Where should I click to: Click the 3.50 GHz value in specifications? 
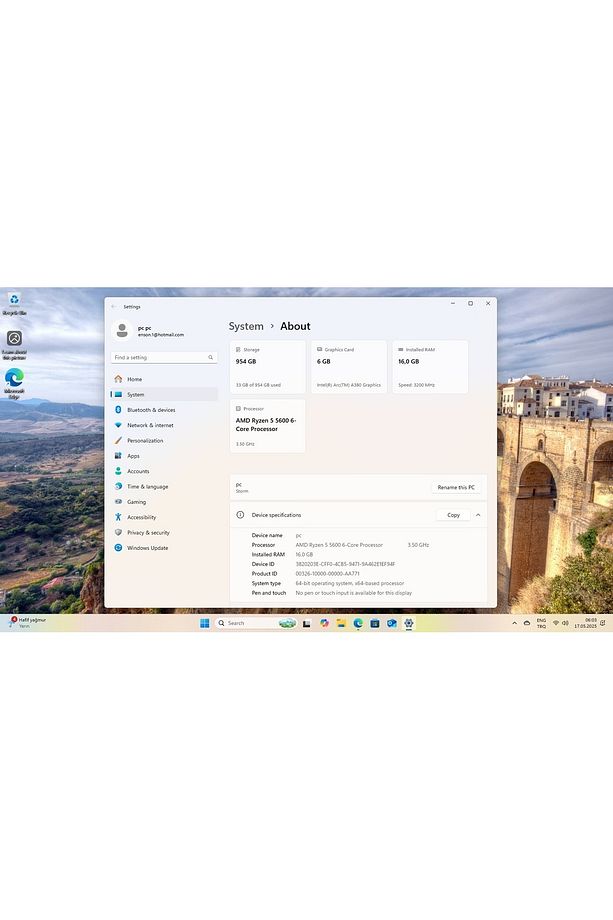click(418, 545)
